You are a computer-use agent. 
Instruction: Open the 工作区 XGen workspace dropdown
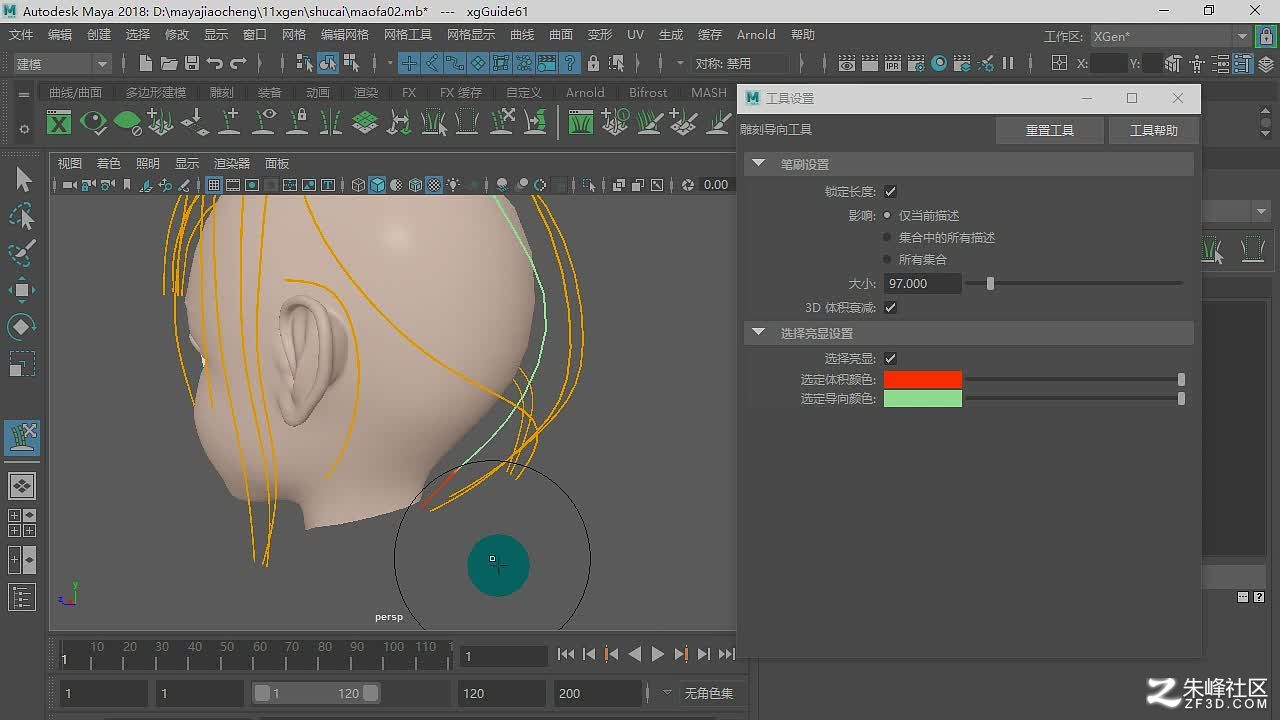[1170, 36]
